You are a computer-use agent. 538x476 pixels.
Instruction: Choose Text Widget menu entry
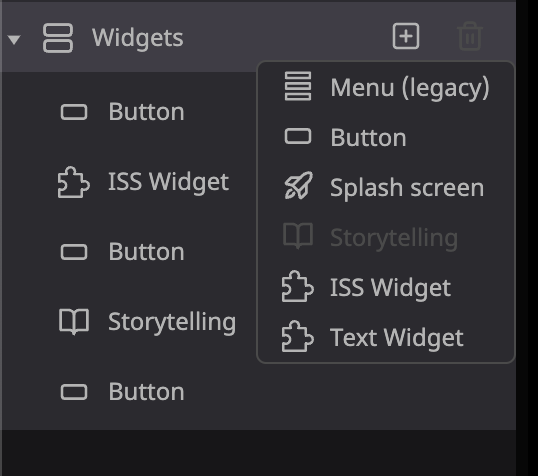[x=386, y=337]
